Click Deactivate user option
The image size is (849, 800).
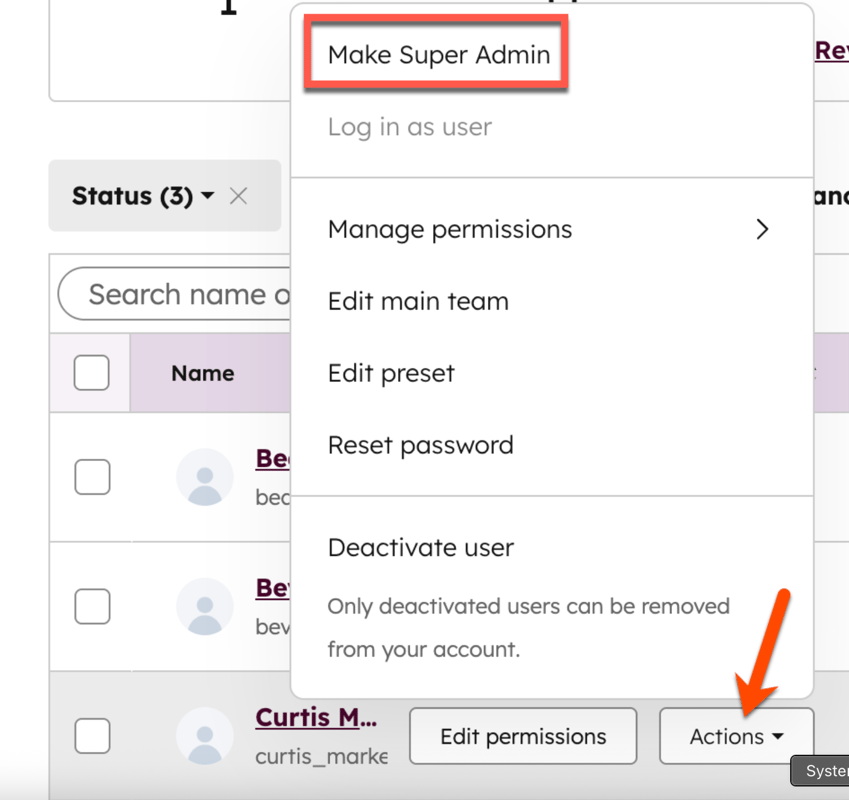coord(421,547)
